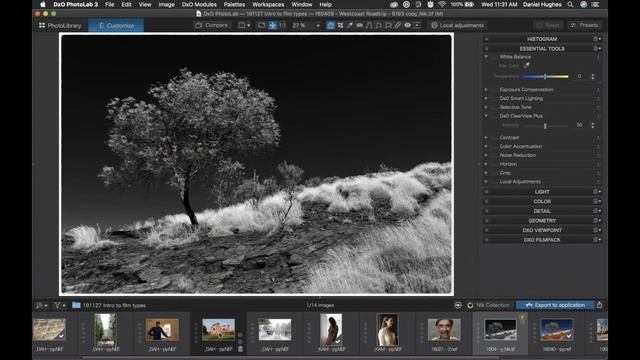Open Spotlight search in menu bar
The width and height of the screenshot is (640, 360).
(x=570, y=4)
